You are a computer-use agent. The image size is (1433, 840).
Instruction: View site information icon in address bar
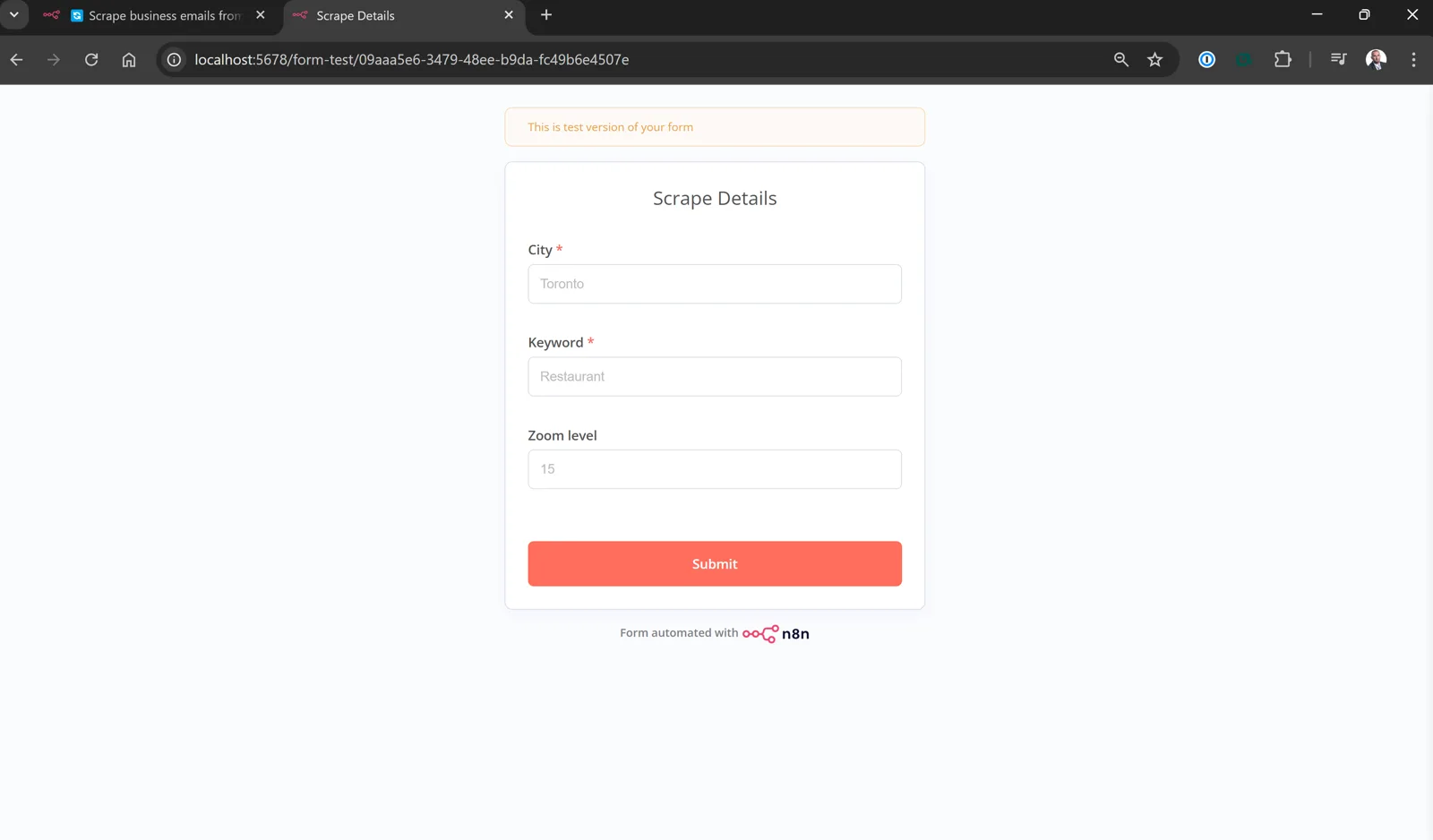point(175,59)
